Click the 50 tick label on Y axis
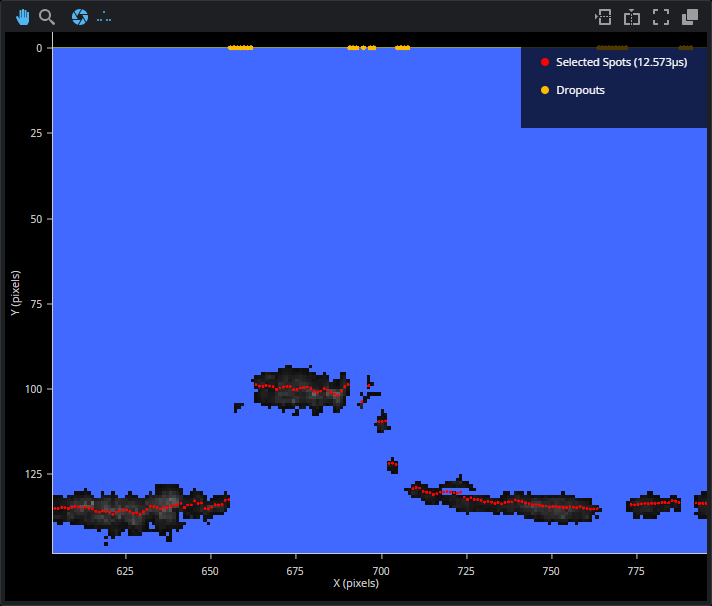The image size is (712, 606). coord(37,218)
